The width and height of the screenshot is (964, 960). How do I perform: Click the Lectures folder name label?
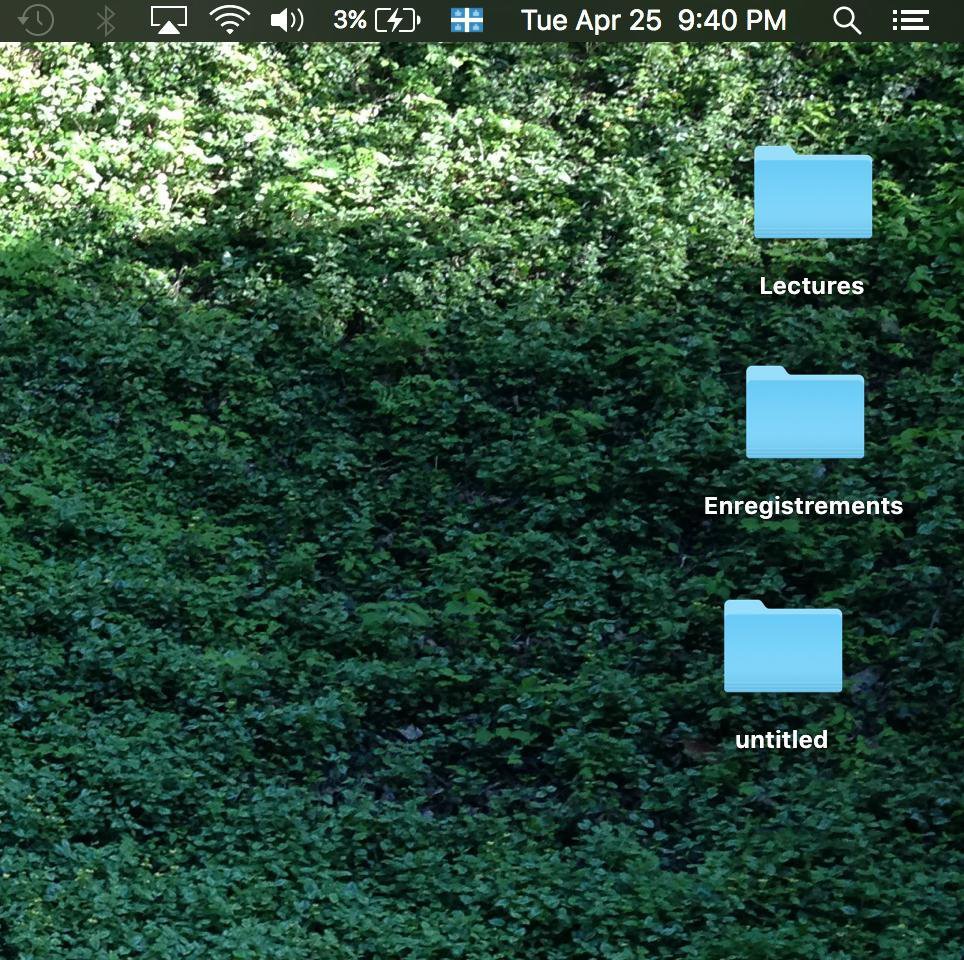coord(812,285)
